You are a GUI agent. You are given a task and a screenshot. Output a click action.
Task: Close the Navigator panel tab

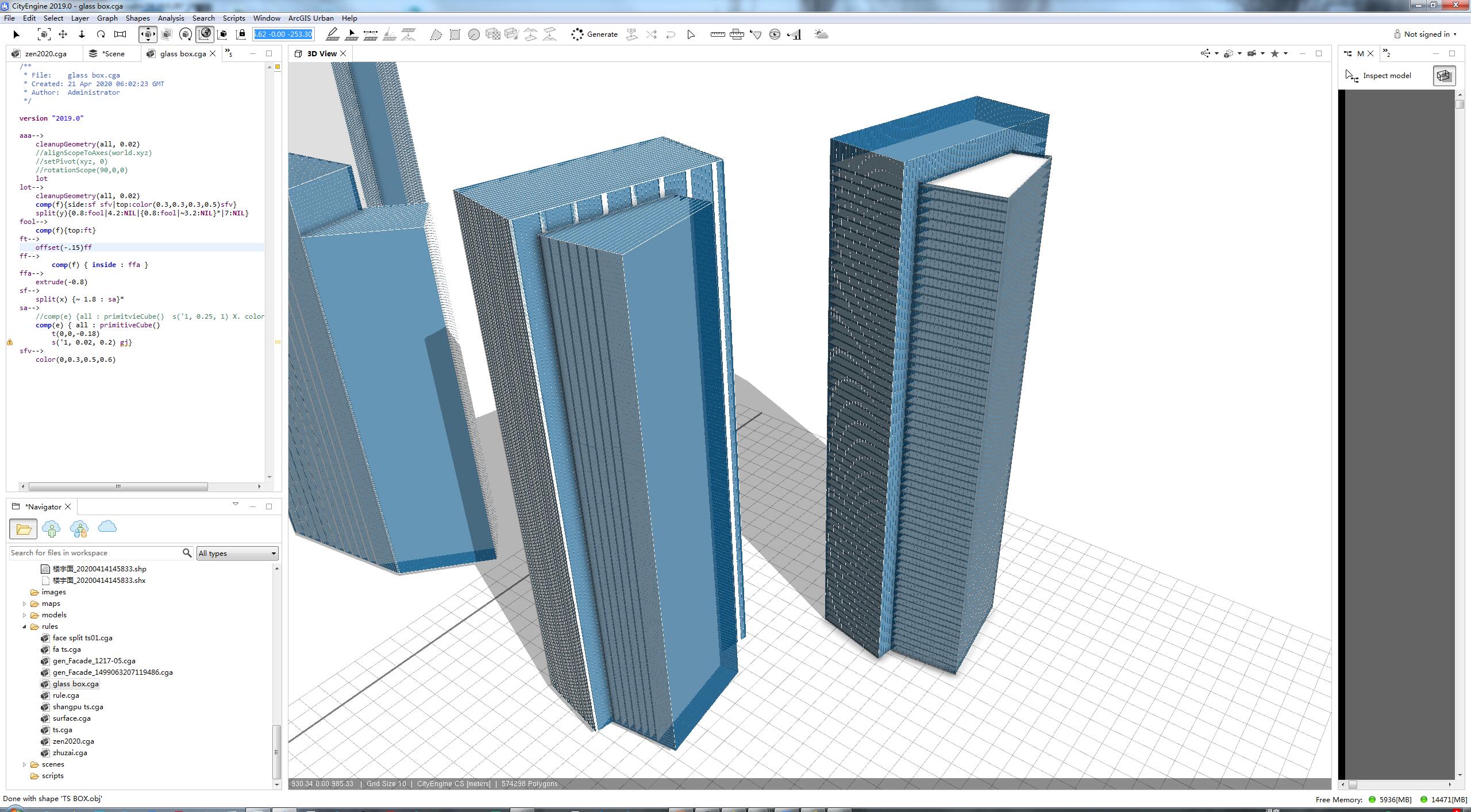(68, 506)
